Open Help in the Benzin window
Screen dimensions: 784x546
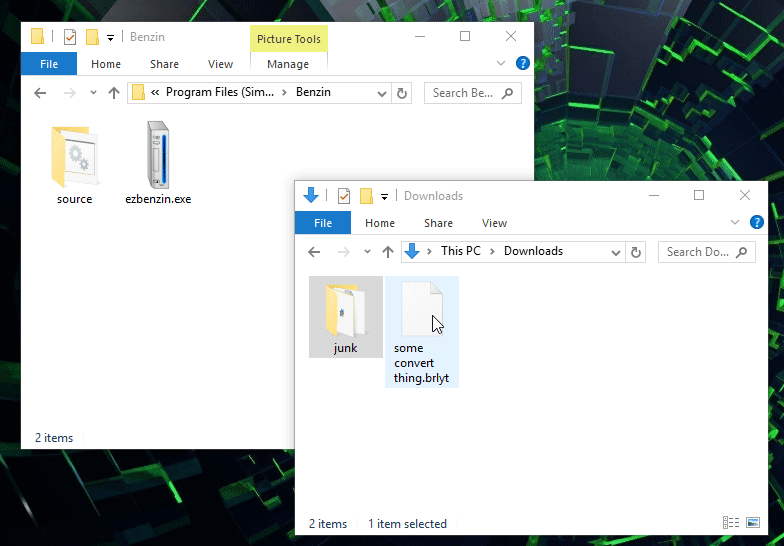(522, 64)
